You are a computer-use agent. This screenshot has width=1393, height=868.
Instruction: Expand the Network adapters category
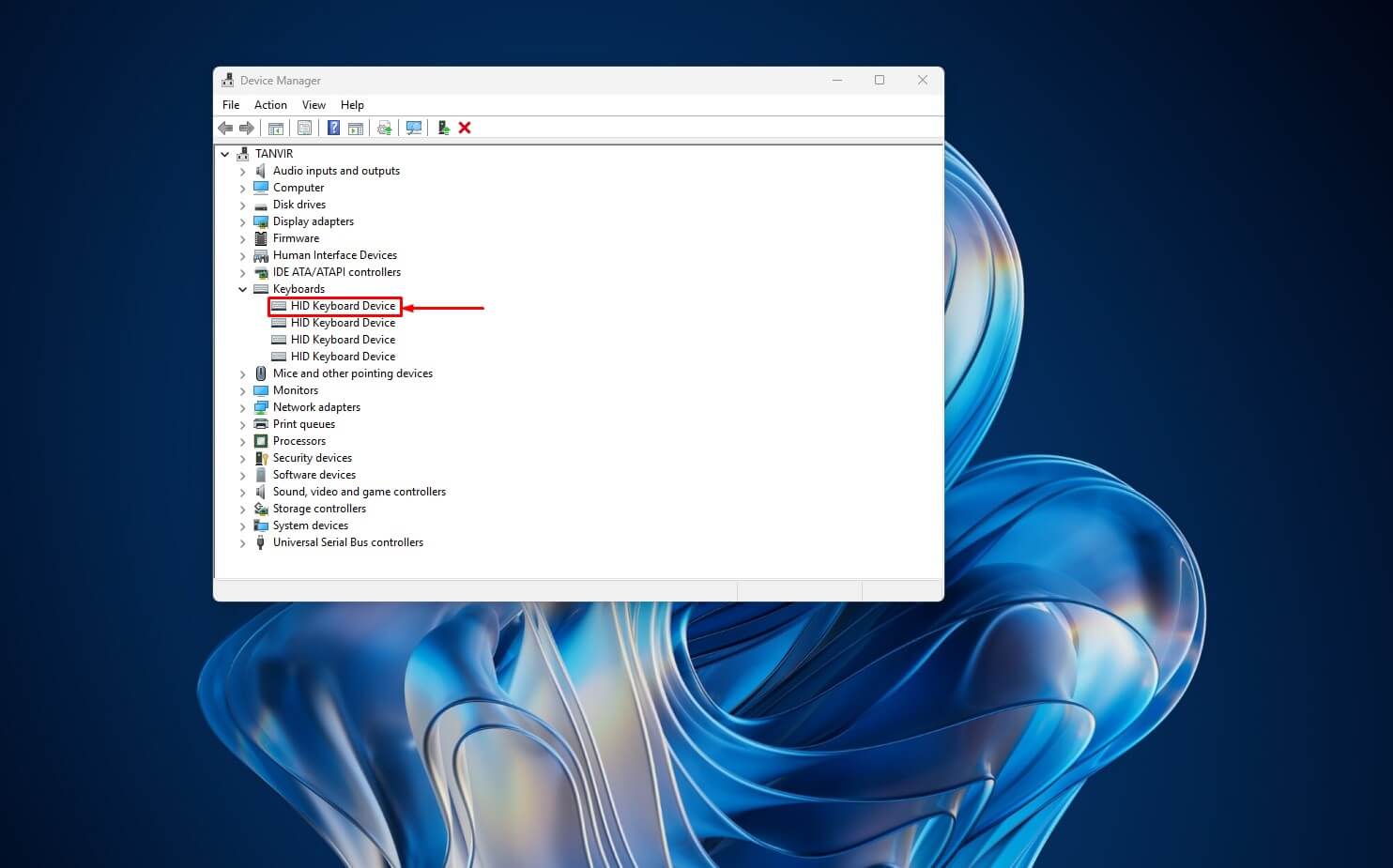tap(243, 407)
